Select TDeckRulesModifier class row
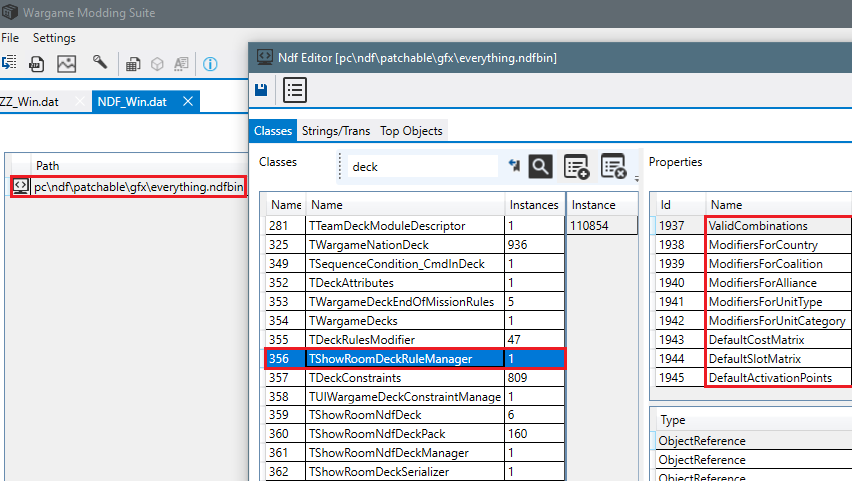 coord(415,340)
